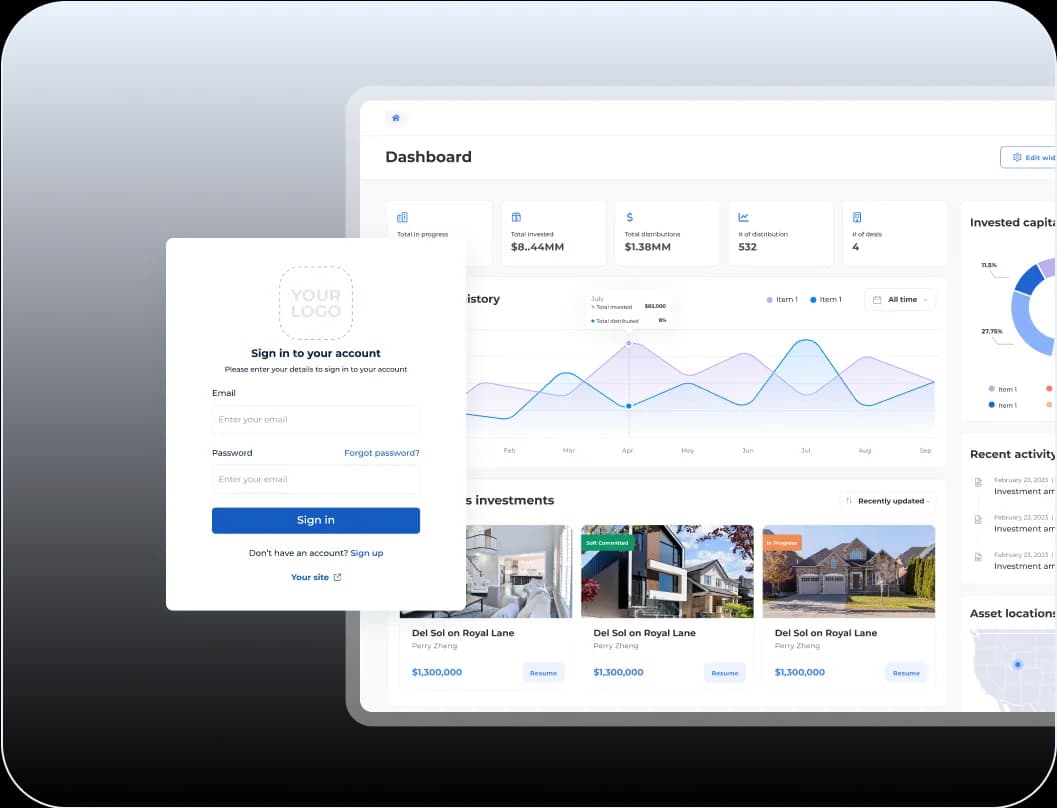This screenshot has width=1057, height=808.
Task: Click the external link icon beside Your site
Action: tap(337, 577)
